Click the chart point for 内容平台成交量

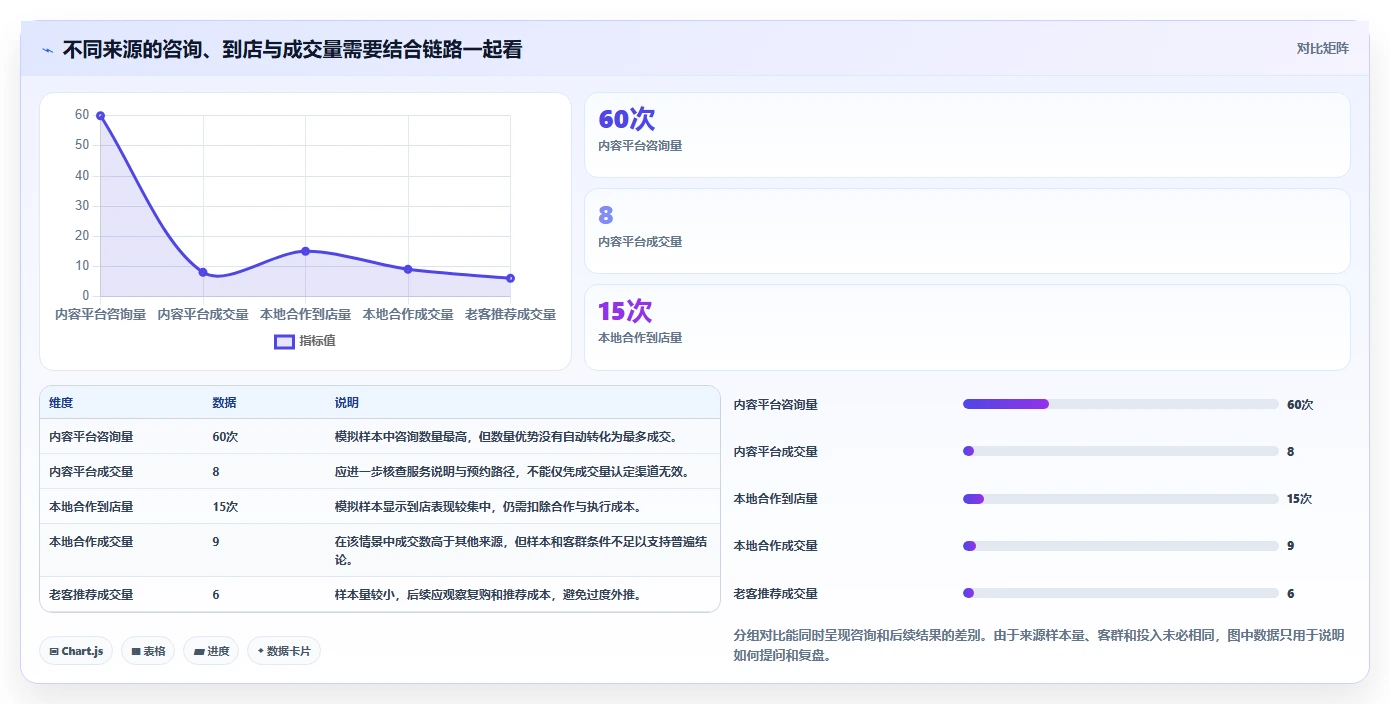[x=203, y=272]
